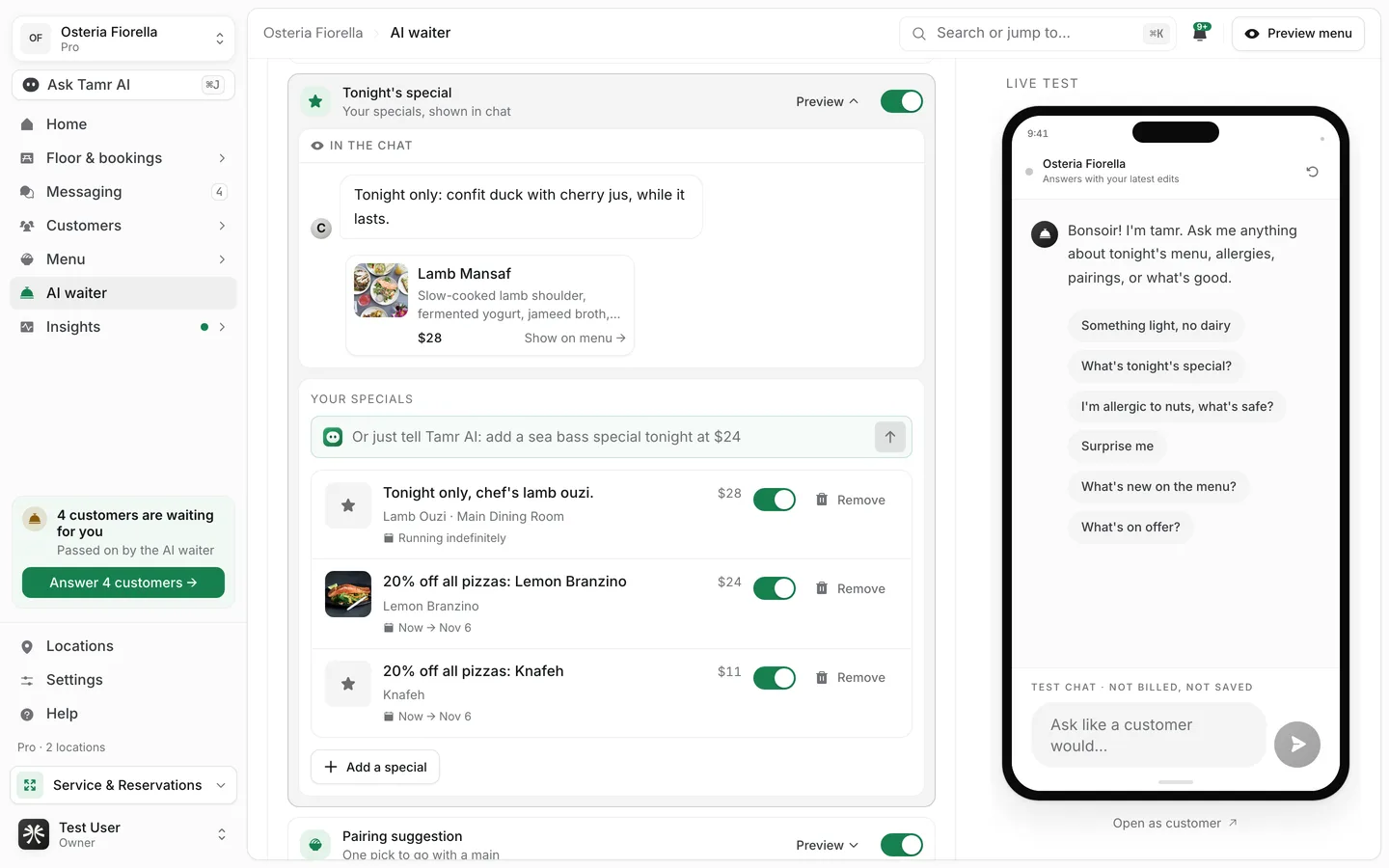Viewport: 1389px width, 868px height.
Task: Click the Tamr AI icon in specials input
Action: (x=333, y=437)
